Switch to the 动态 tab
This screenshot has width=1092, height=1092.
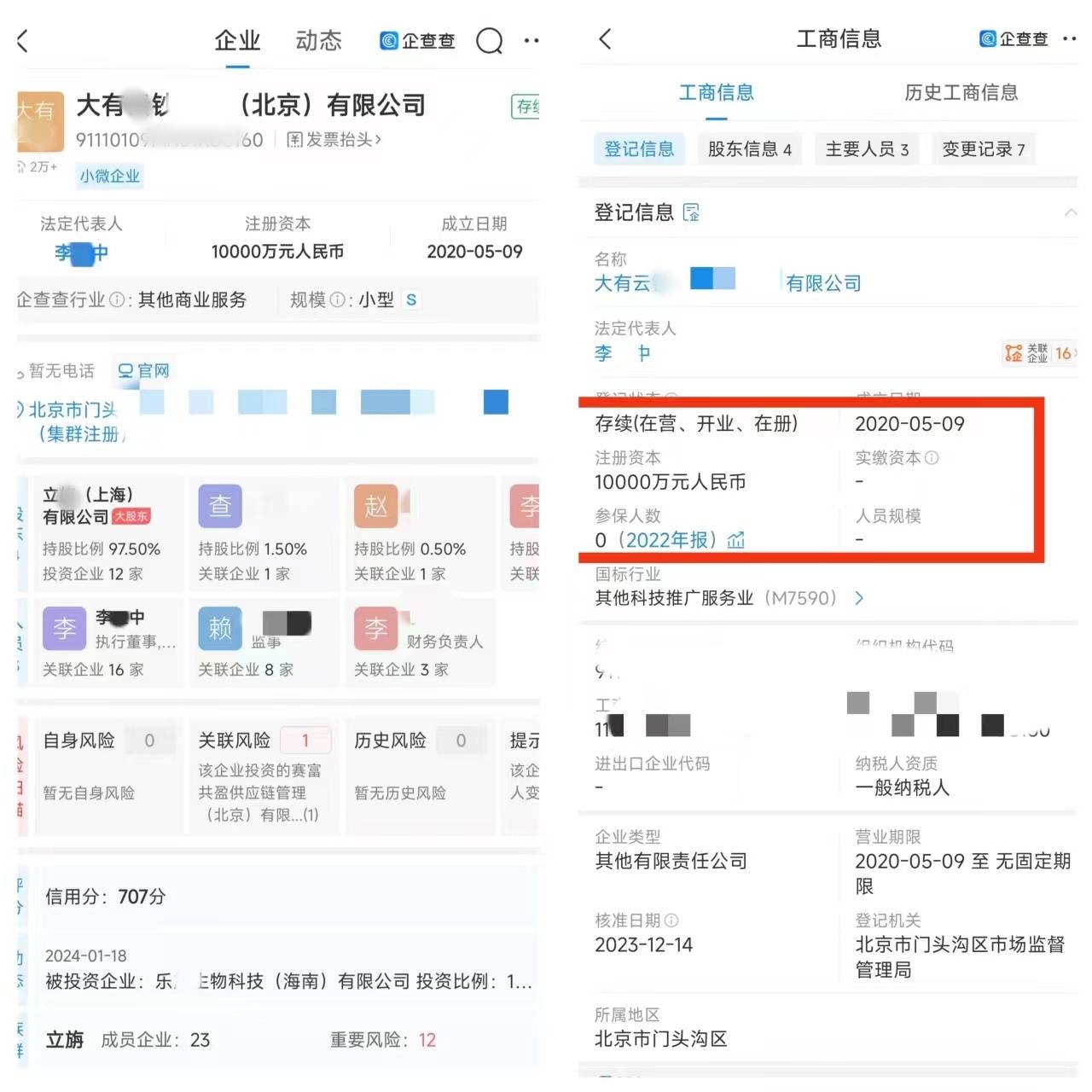click(x=318, y=41)
